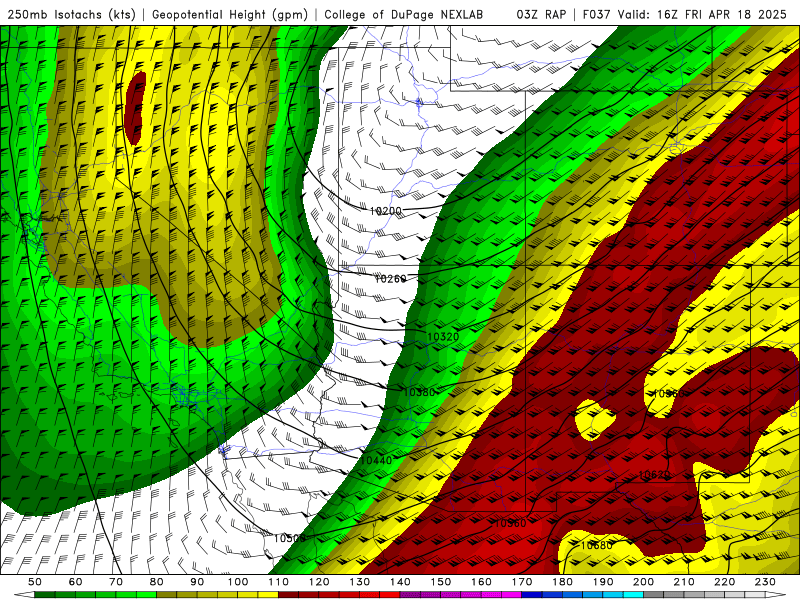The image size is (800, 600).
Task: Click the 10440 height contour label
Action: click(376, 460)
